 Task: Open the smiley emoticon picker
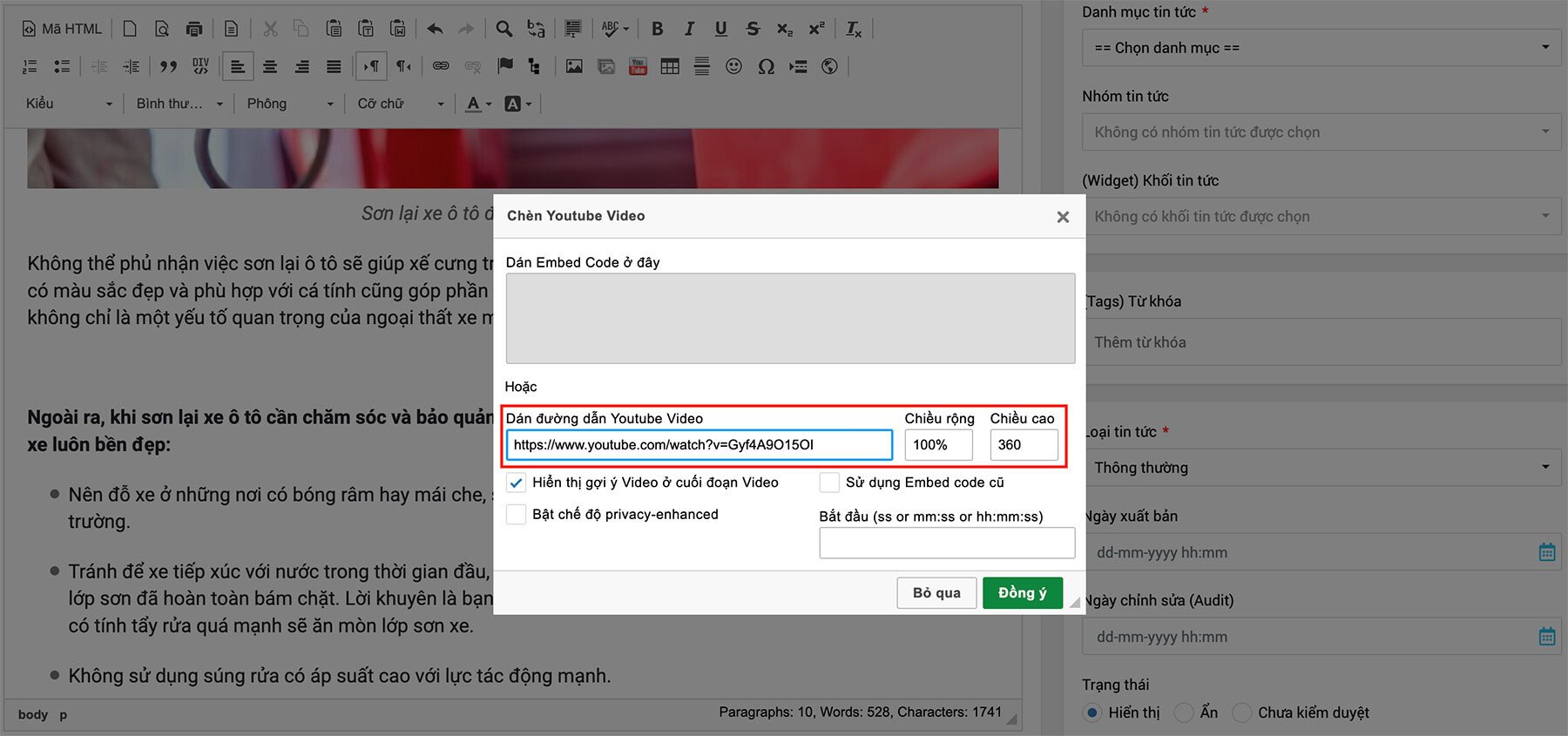pyautogui.click(x=733, y=67)
